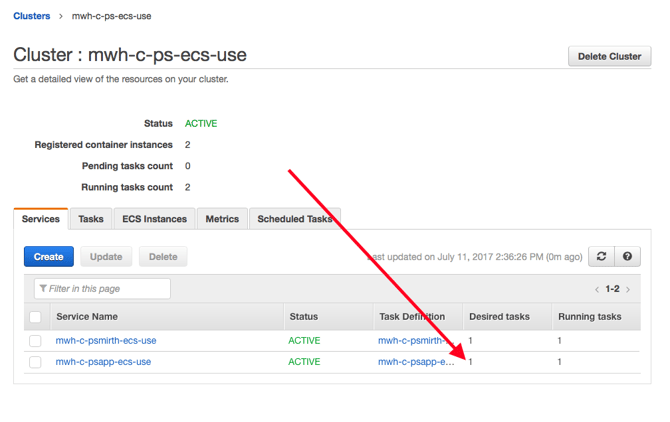
Task: Open the Scheduled Tasks tab
Action: pyautogui.click(x=294, y=219)
